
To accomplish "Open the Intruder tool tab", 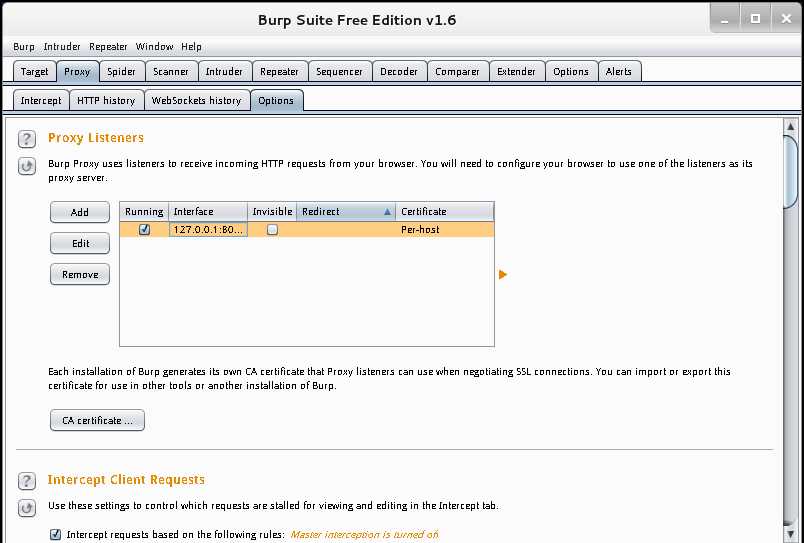I will tap(224, 72).
